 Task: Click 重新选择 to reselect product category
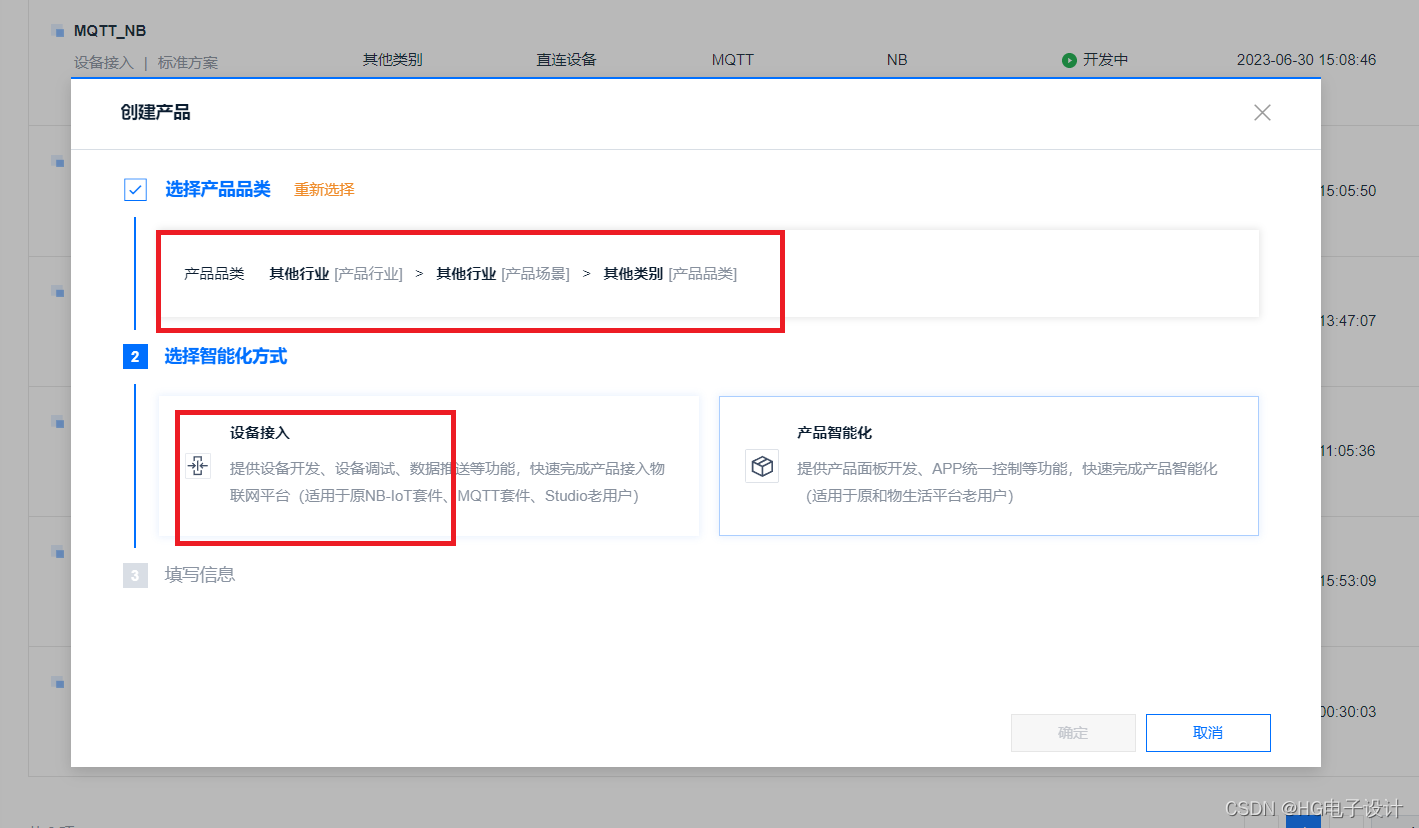[x=324, y=189]
